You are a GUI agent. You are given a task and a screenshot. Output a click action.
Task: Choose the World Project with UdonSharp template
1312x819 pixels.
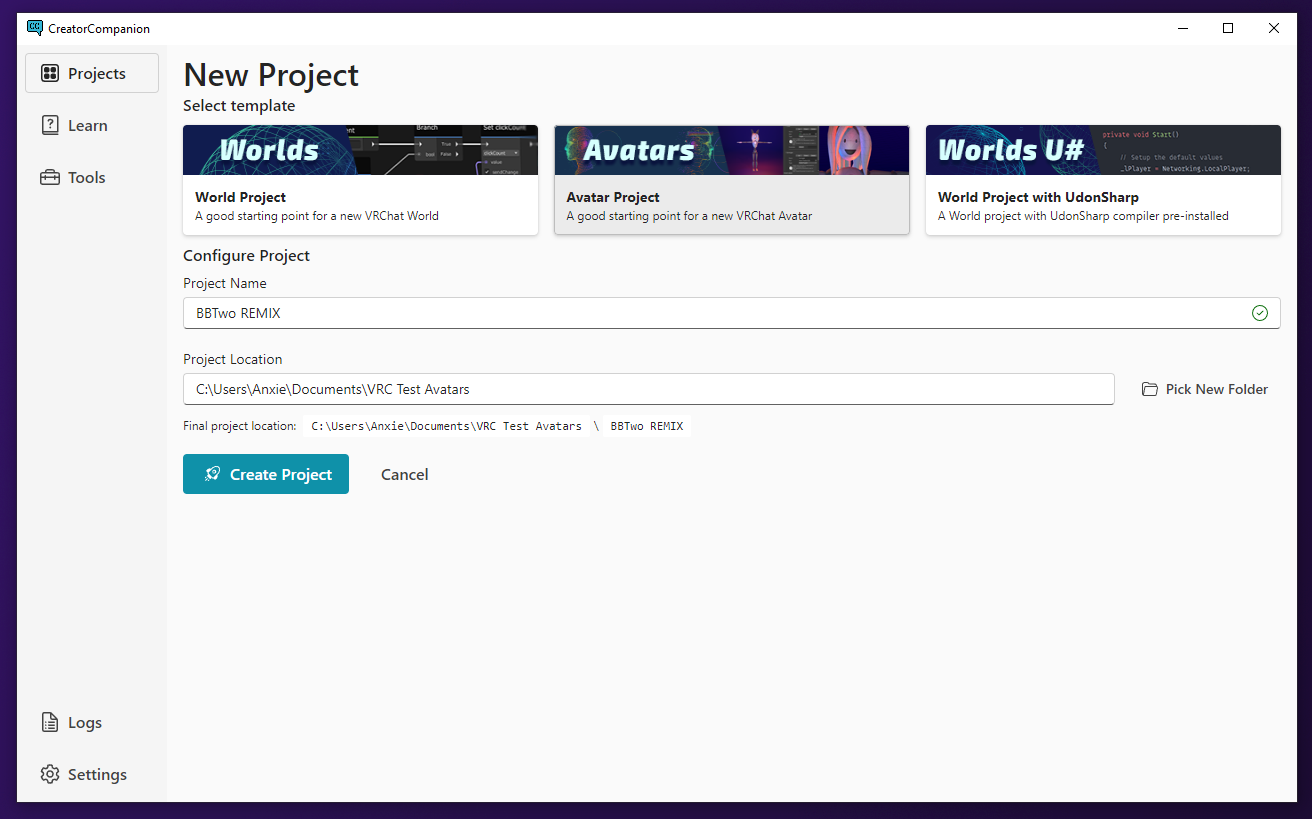click(x=1102, y=180)
